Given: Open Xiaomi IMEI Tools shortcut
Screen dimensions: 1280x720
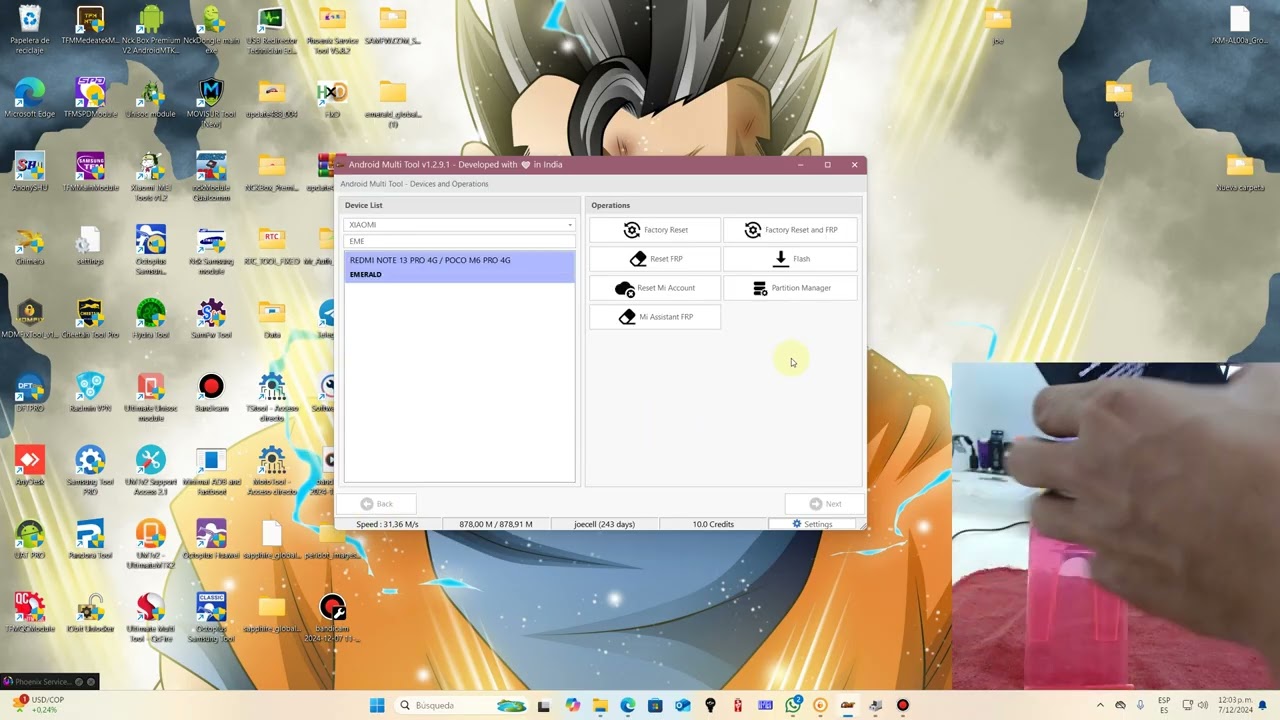Looking at the screenshot, I should pos(151,177).
